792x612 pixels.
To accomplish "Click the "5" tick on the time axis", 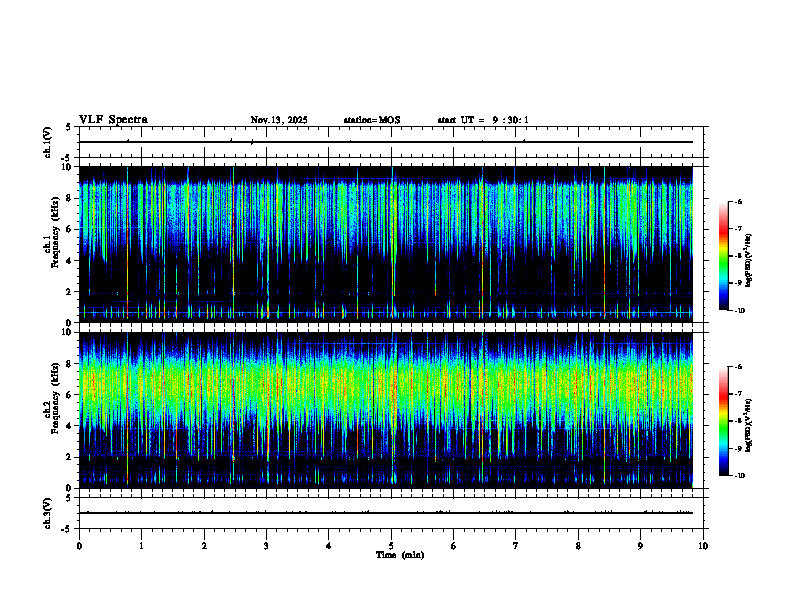I will tap(391, 546).
